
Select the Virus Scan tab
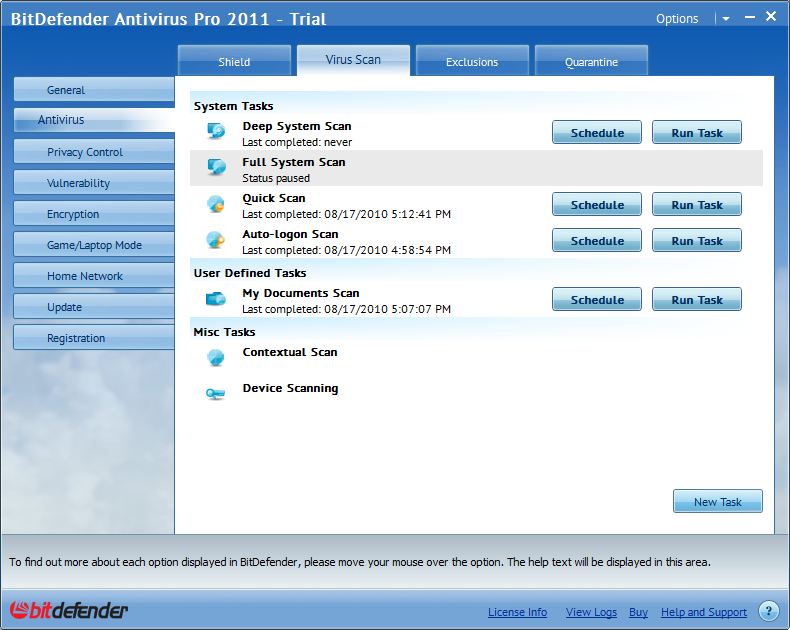353,60
